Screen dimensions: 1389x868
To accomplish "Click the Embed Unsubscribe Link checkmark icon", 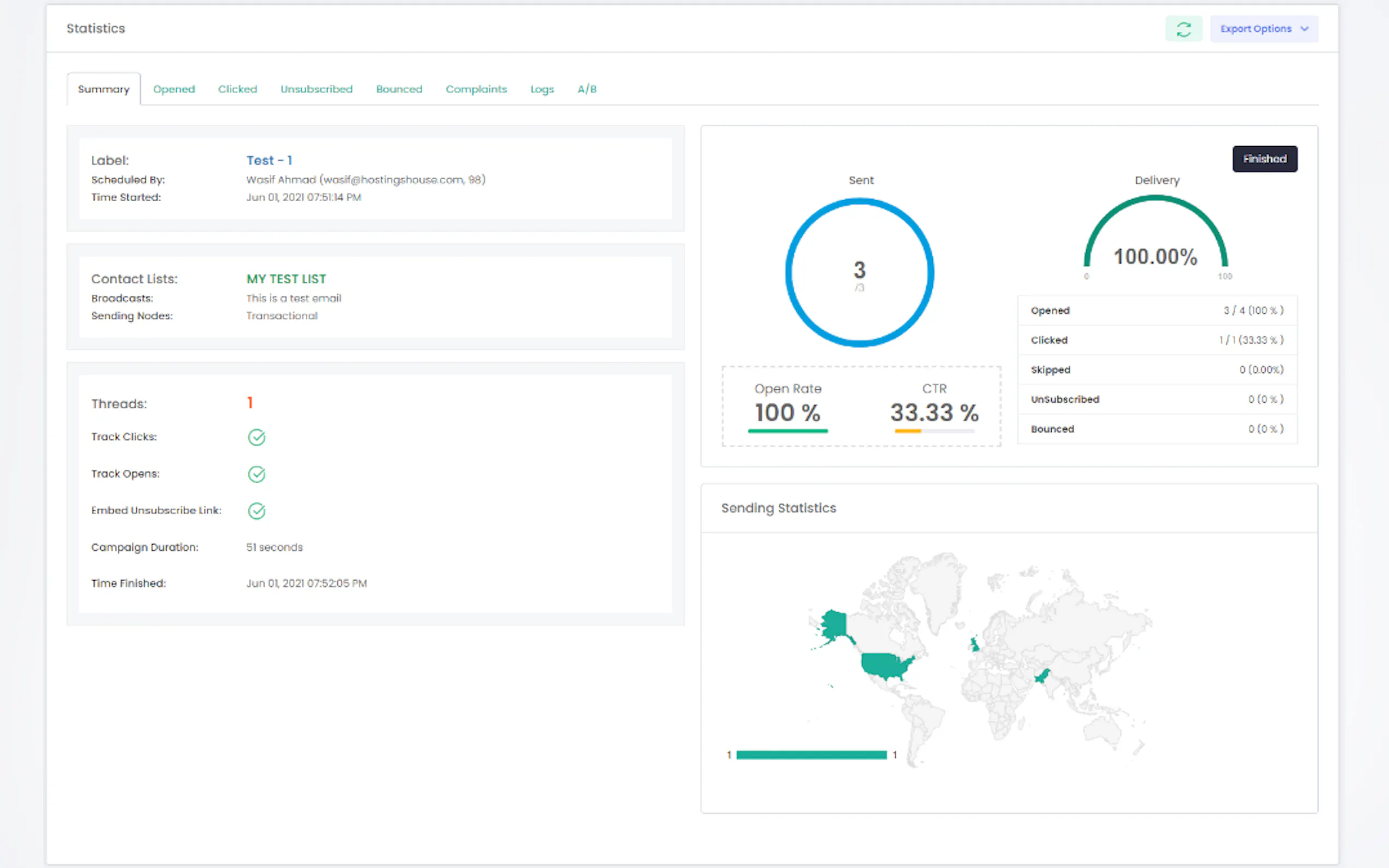I will [x=256, y=511].
